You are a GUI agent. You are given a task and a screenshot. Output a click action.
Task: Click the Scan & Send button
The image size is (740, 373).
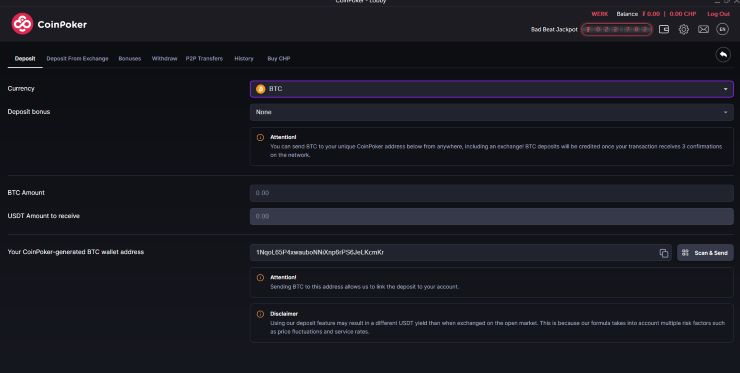[705, 253]
